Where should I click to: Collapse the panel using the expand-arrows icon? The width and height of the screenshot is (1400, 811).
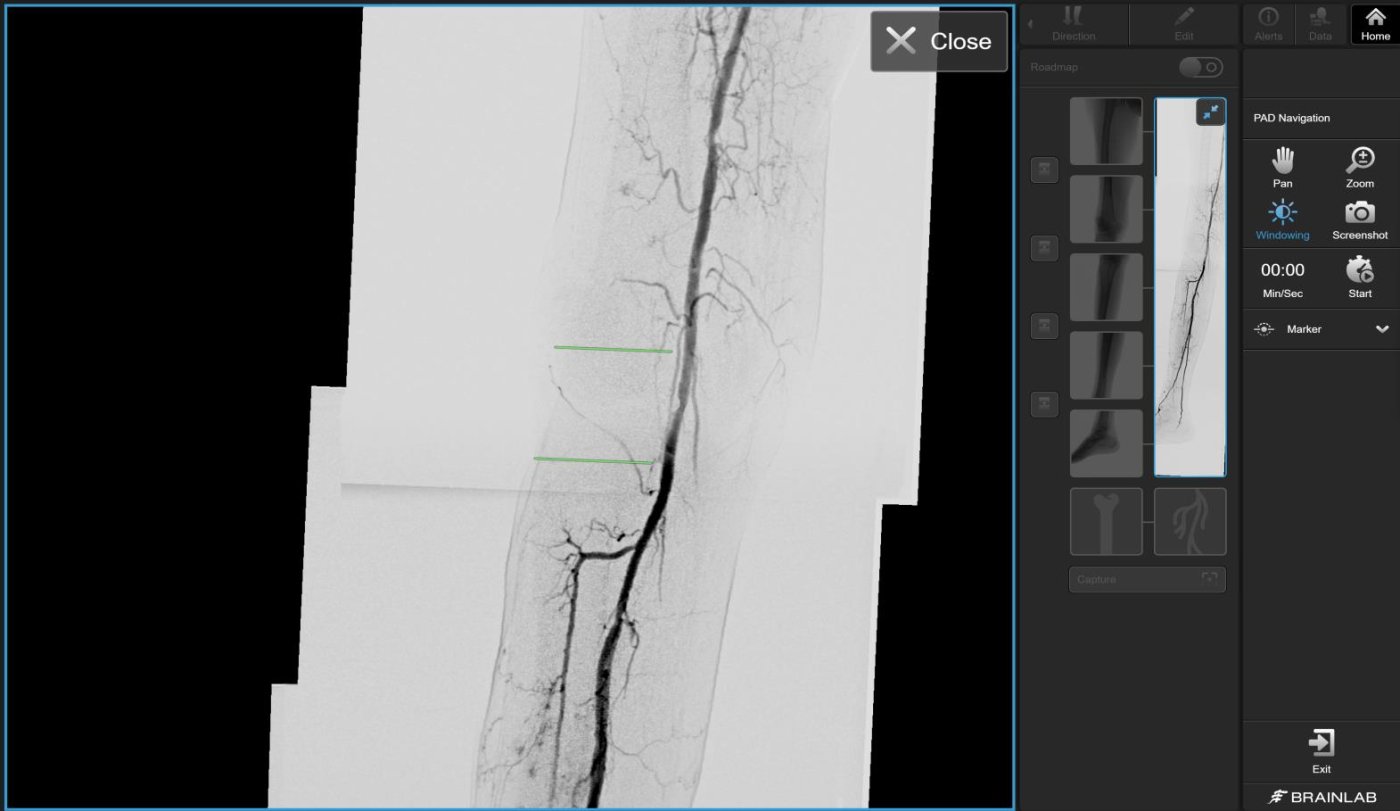click(x=1211, y=112)
